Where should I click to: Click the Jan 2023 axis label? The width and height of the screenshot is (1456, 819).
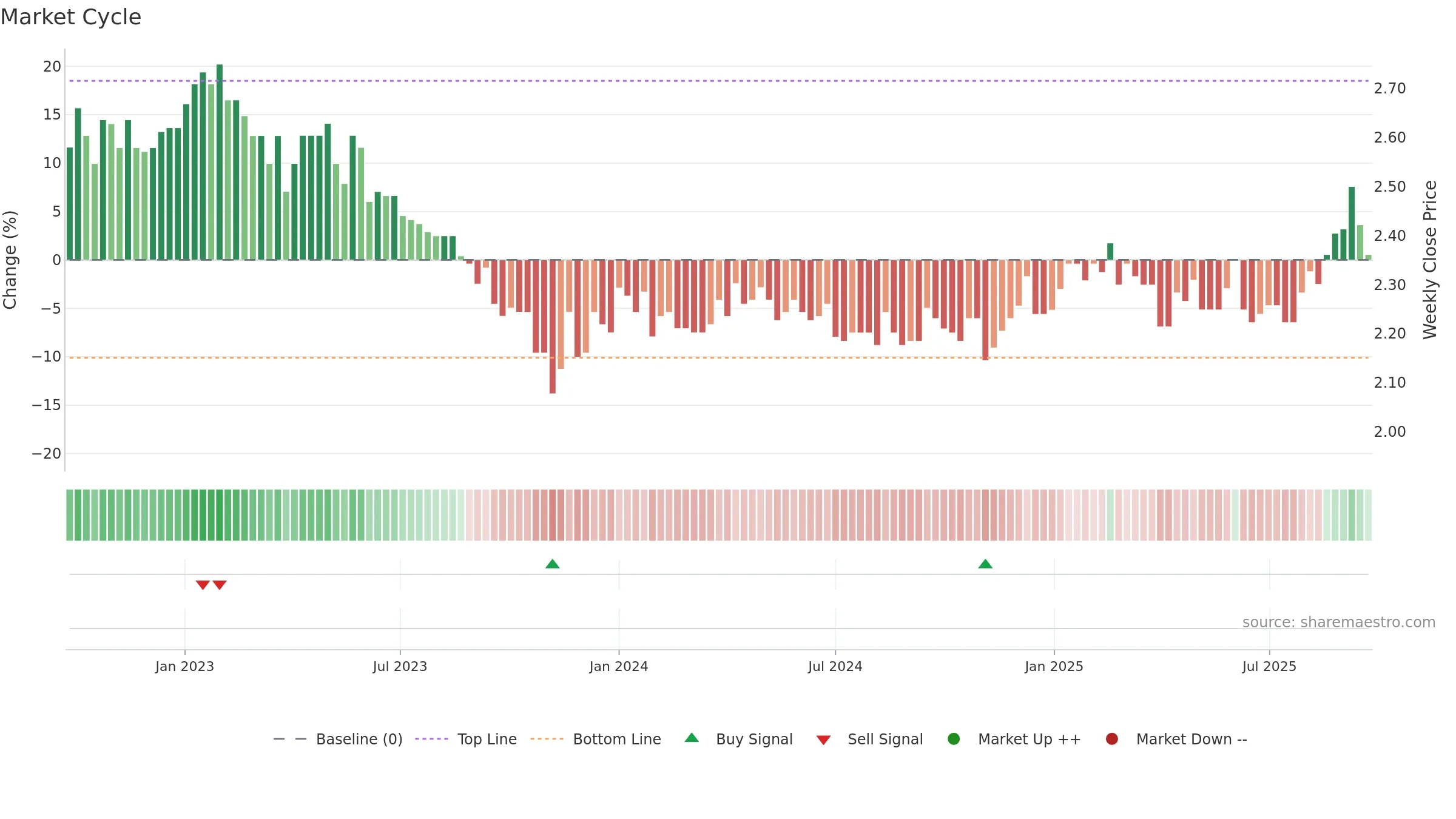[184, 666]
